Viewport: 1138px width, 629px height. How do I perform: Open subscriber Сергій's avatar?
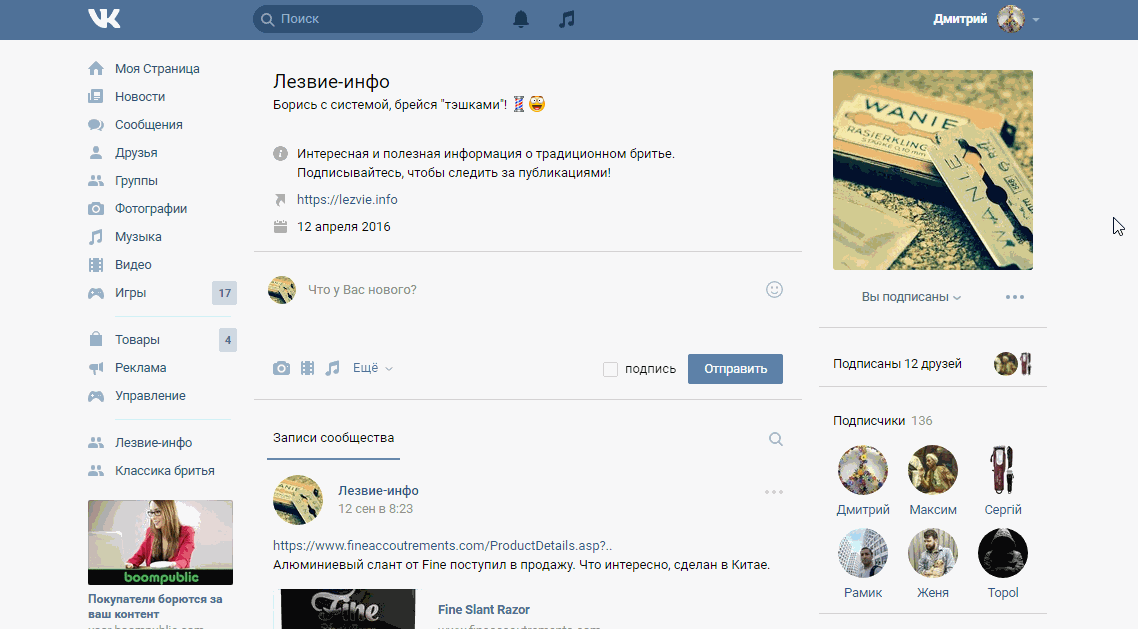[1003, 470]
